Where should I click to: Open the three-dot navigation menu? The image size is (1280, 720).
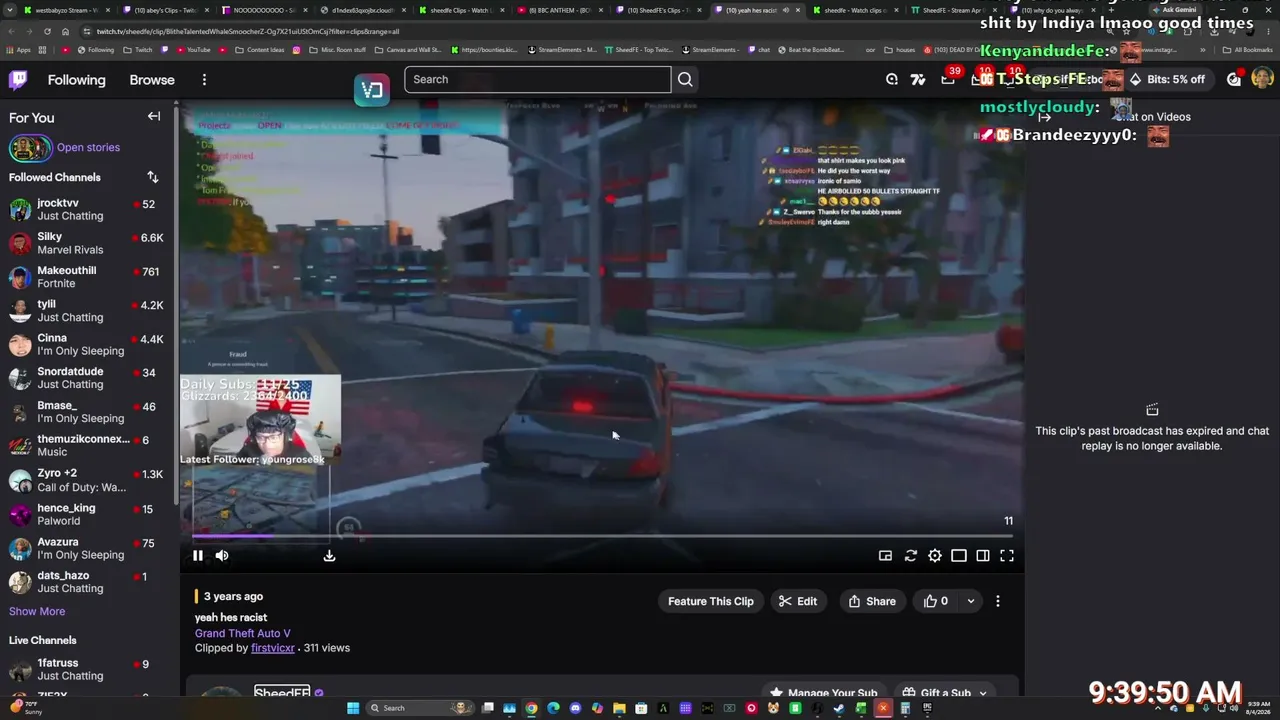(x=204, y=80)
